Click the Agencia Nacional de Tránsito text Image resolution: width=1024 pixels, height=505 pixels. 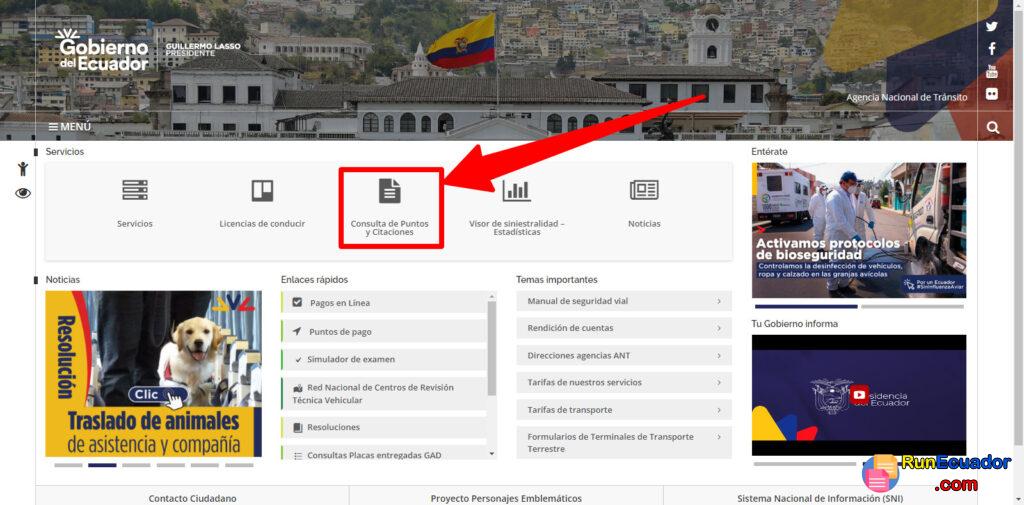tap(906, 97)
